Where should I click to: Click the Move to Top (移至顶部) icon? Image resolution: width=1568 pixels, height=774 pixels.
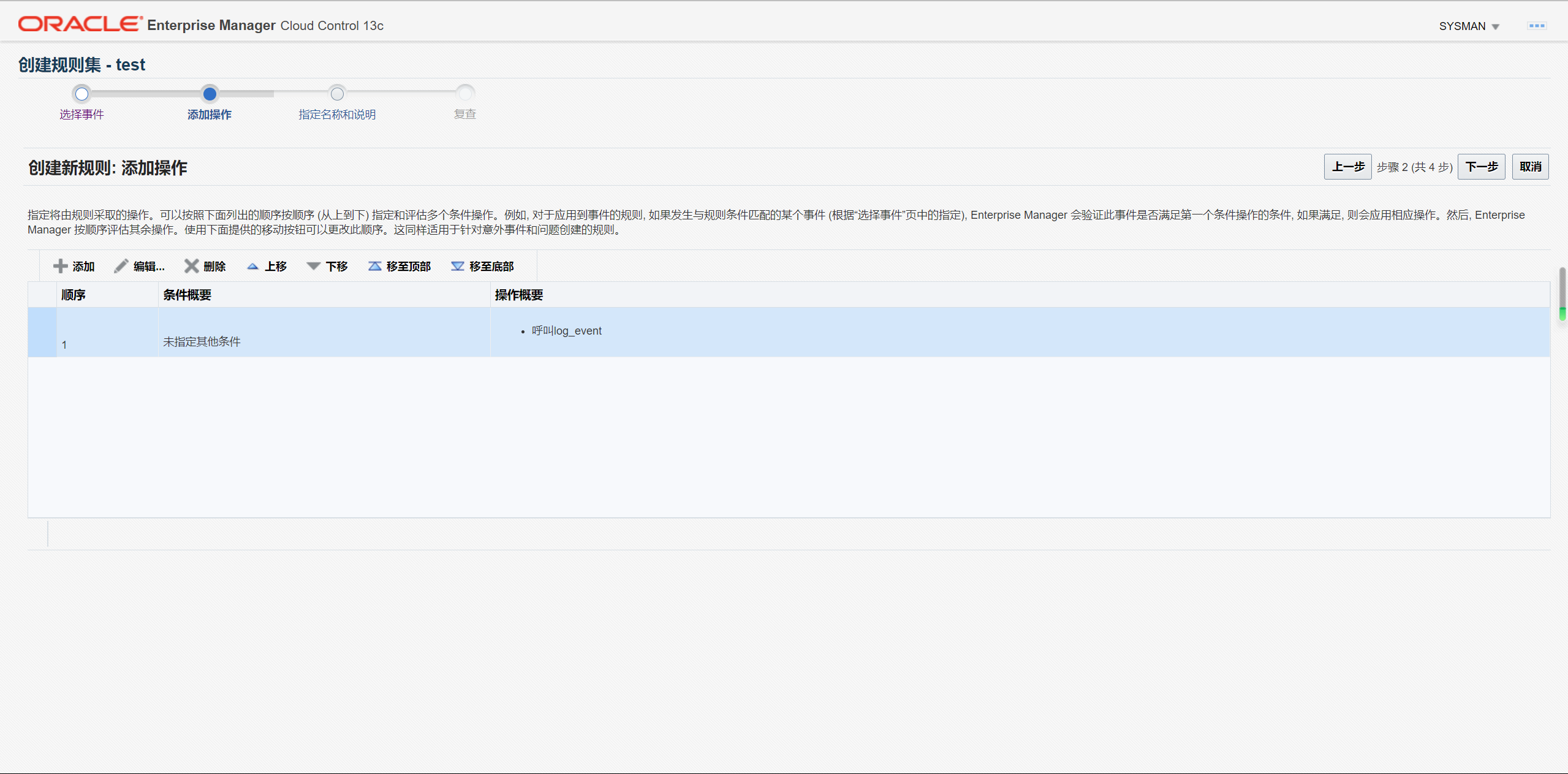374,266
